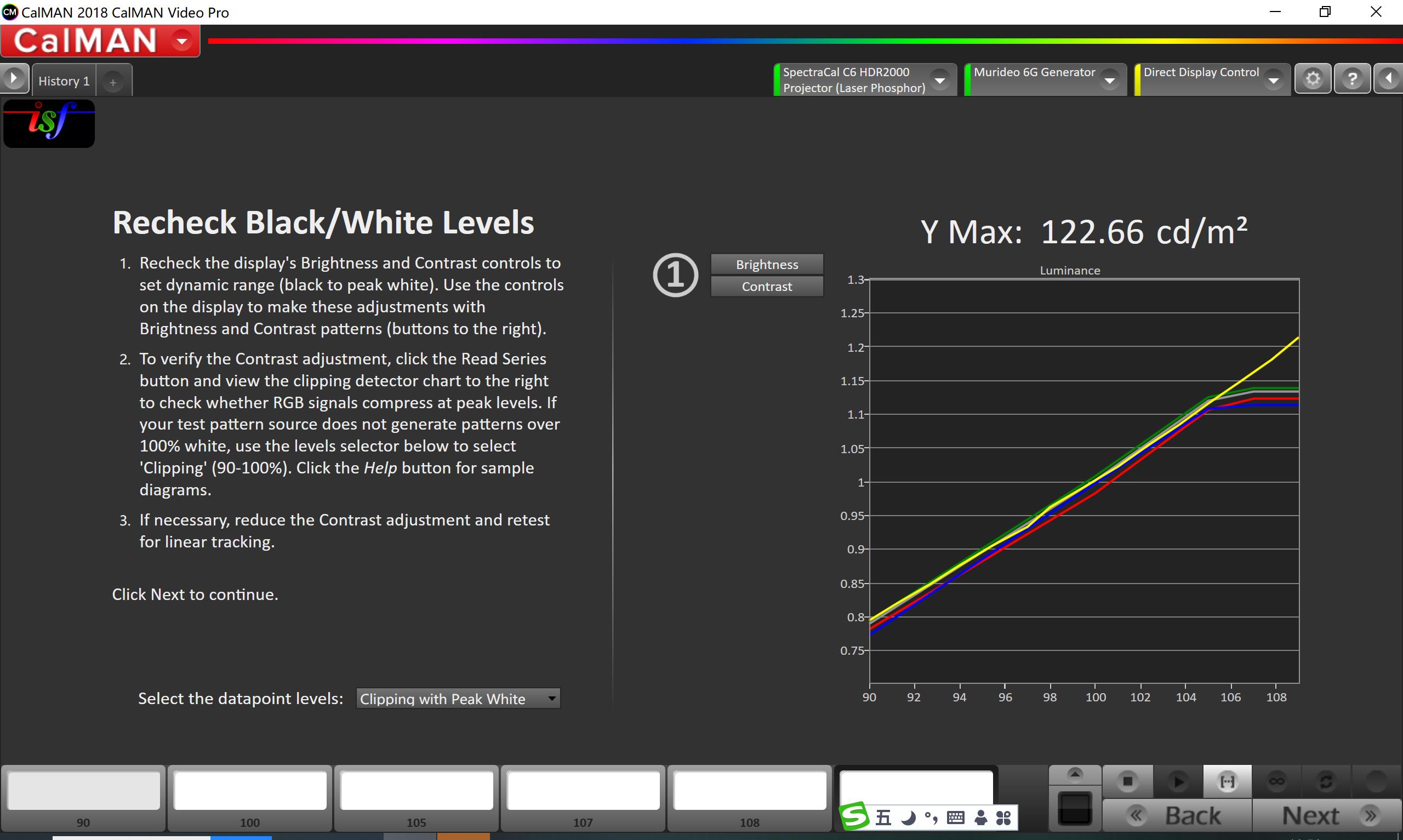Screen dimensions: 1403x840
Task: Click the Read Series bracket icon
Action: [1227, 782]
